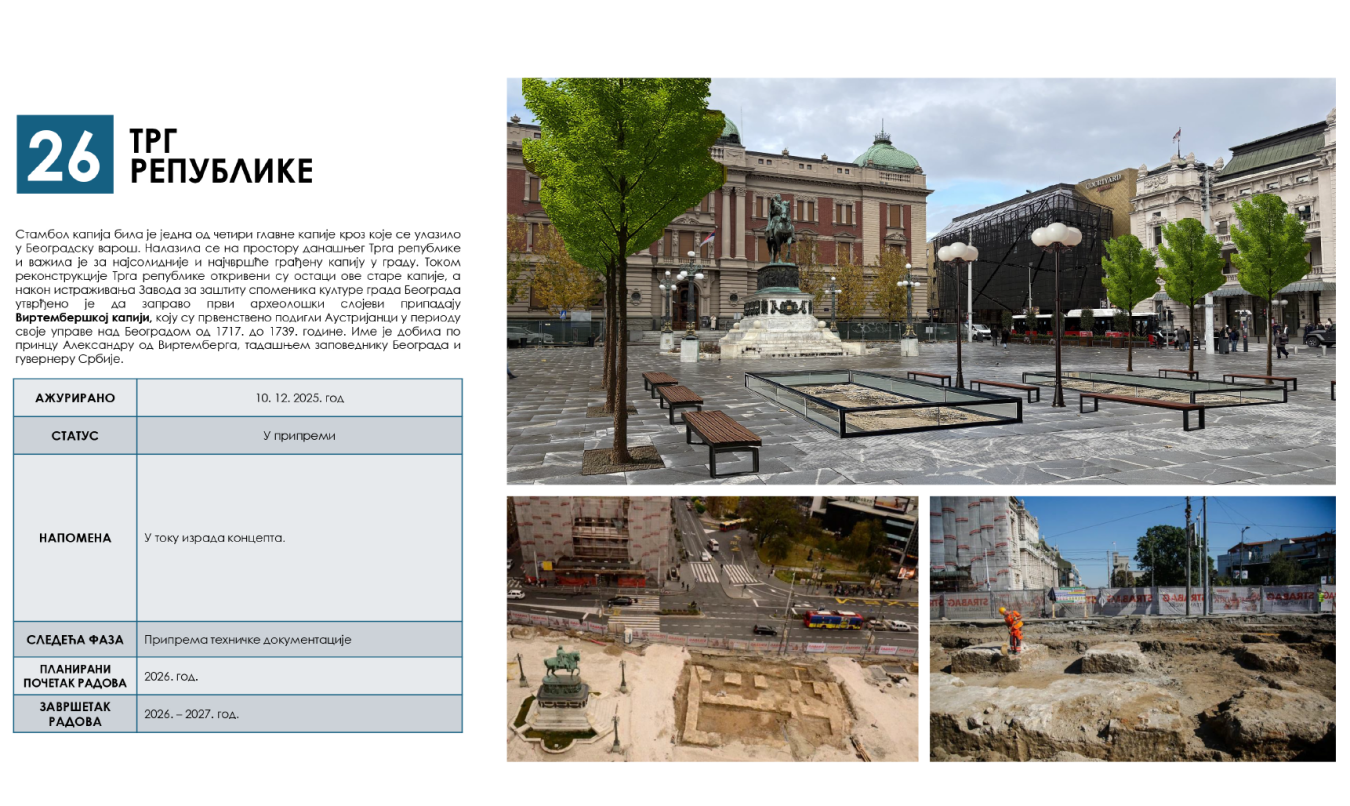Viewport: 1350px width, 806px height.
Task: Click the worker in orange vest
Action: click(x=1014, y=627)
